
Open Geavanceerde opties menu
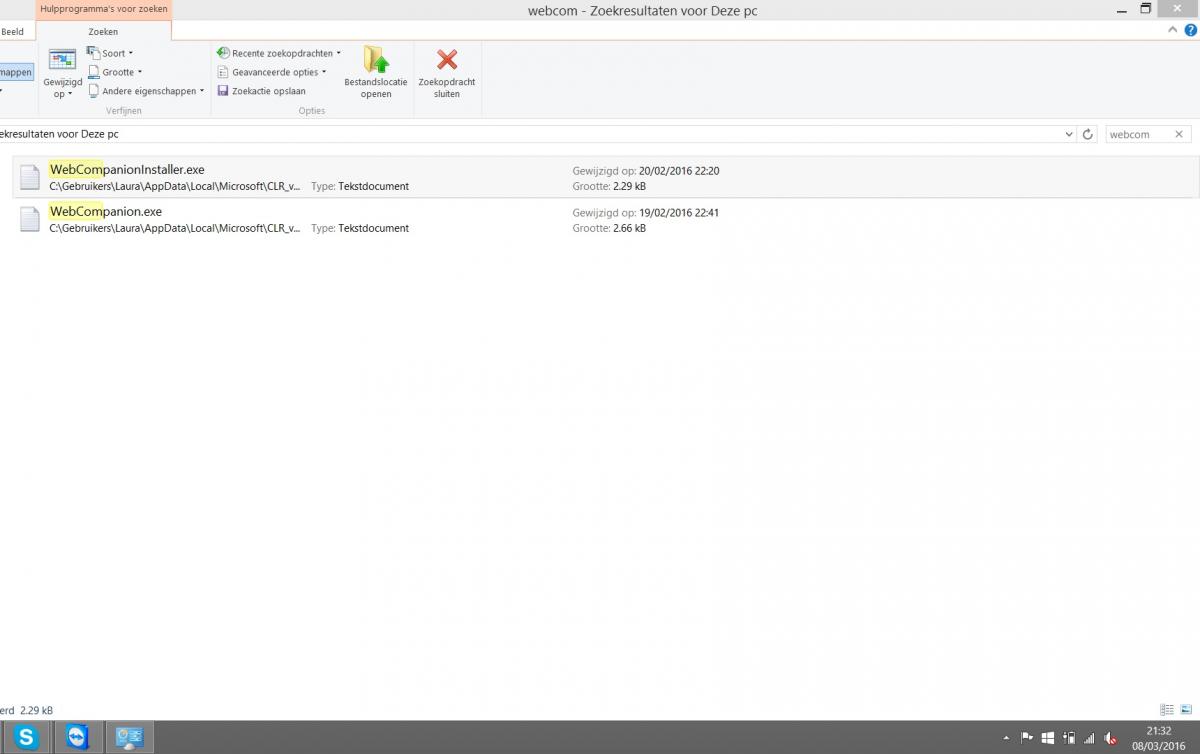click(272, 72)
